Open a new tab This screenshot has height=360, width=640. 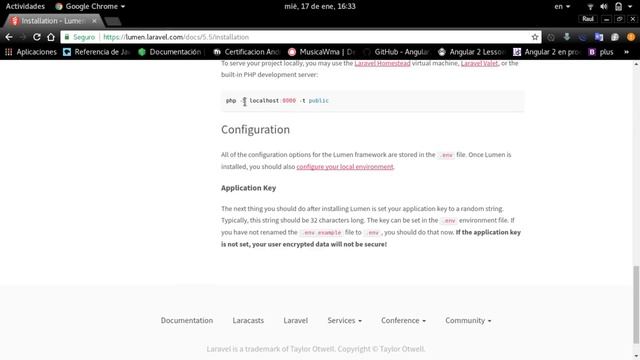click(113, 21)
